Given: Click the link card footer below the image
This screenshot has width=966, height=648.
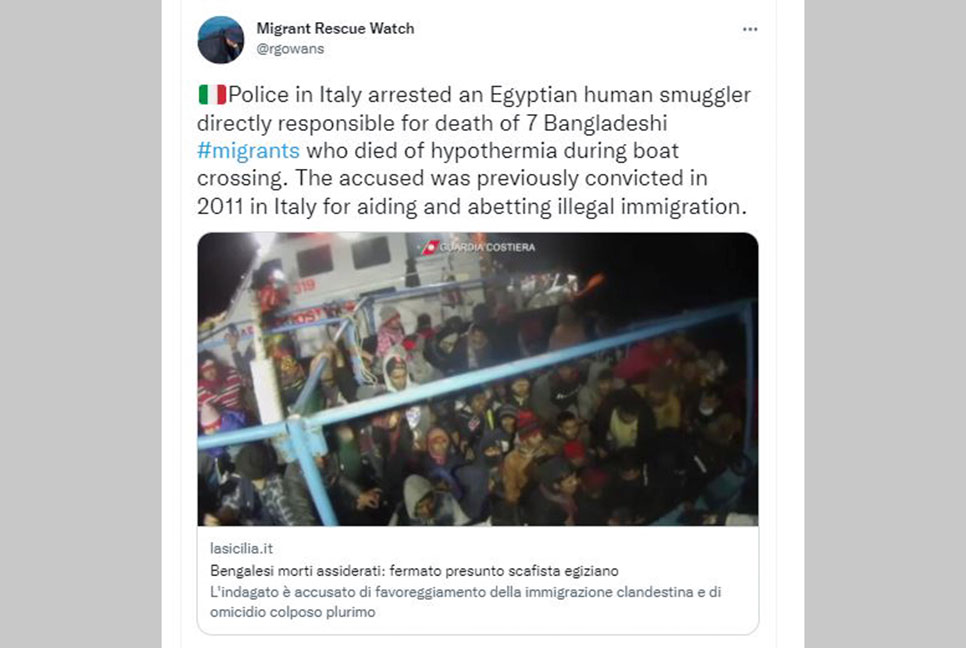Looking at the screenshot, I should coord(477,580).
